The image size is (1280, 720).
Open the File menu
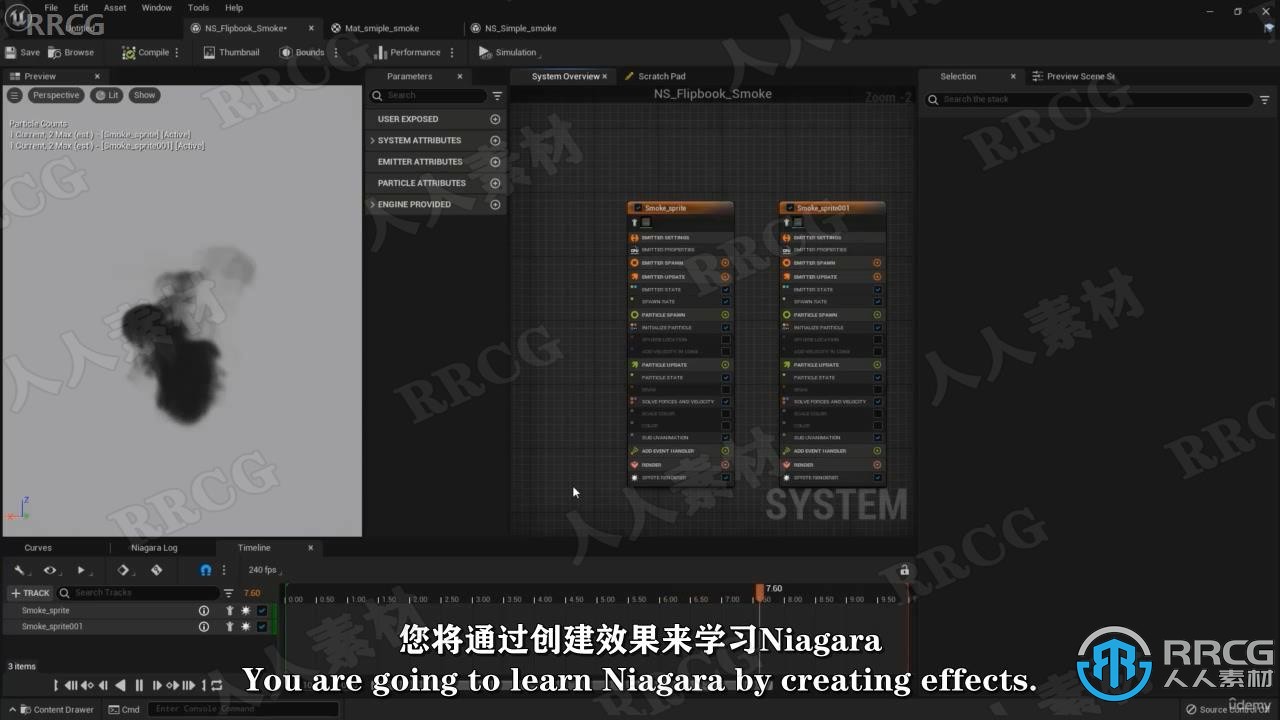pyautogui.click(x=51, y=8)
